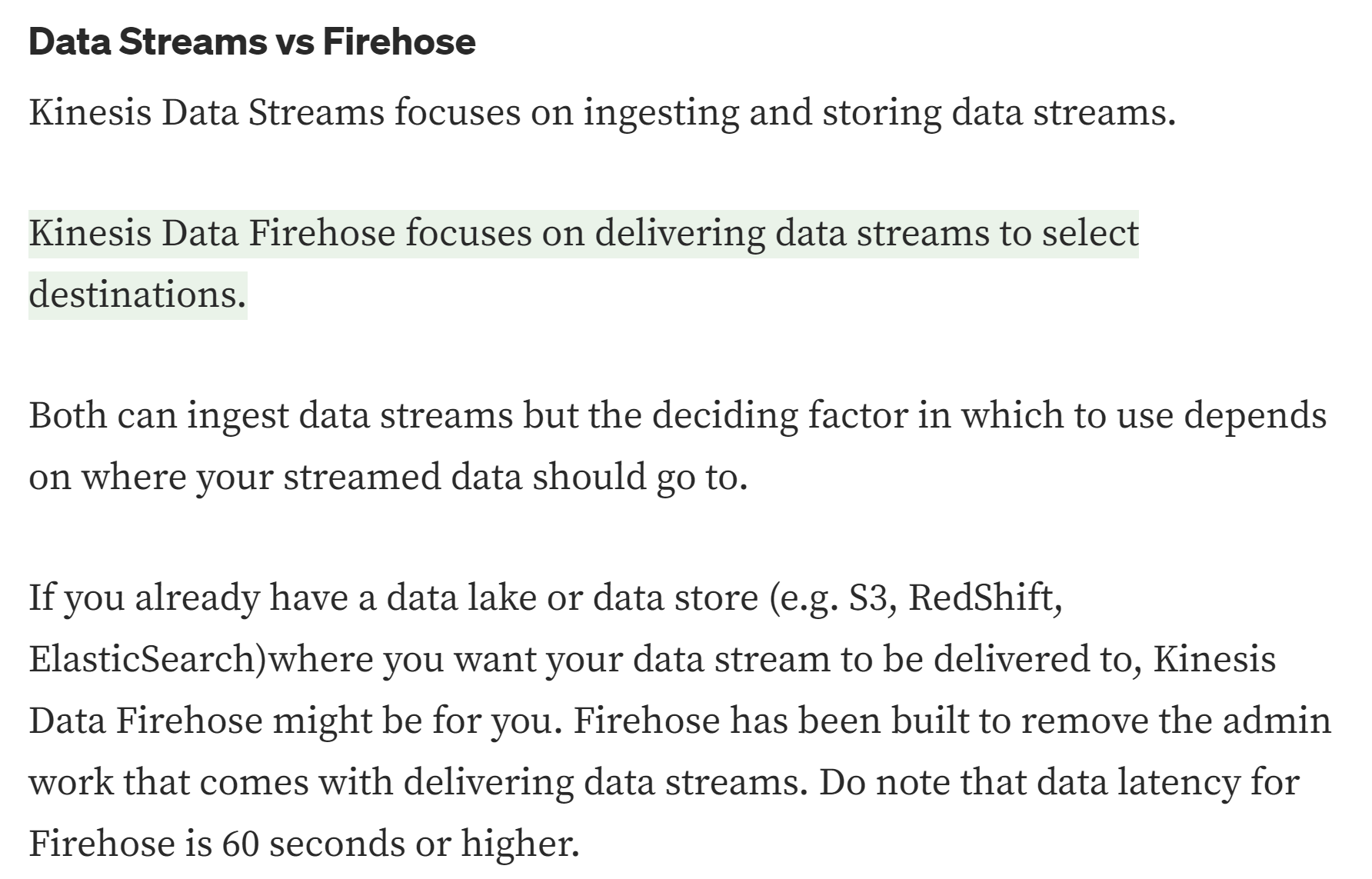The image size is (1372, 879).
Task: Click the phrase "60 seconds or higher"
Action: tap(399, 844)
